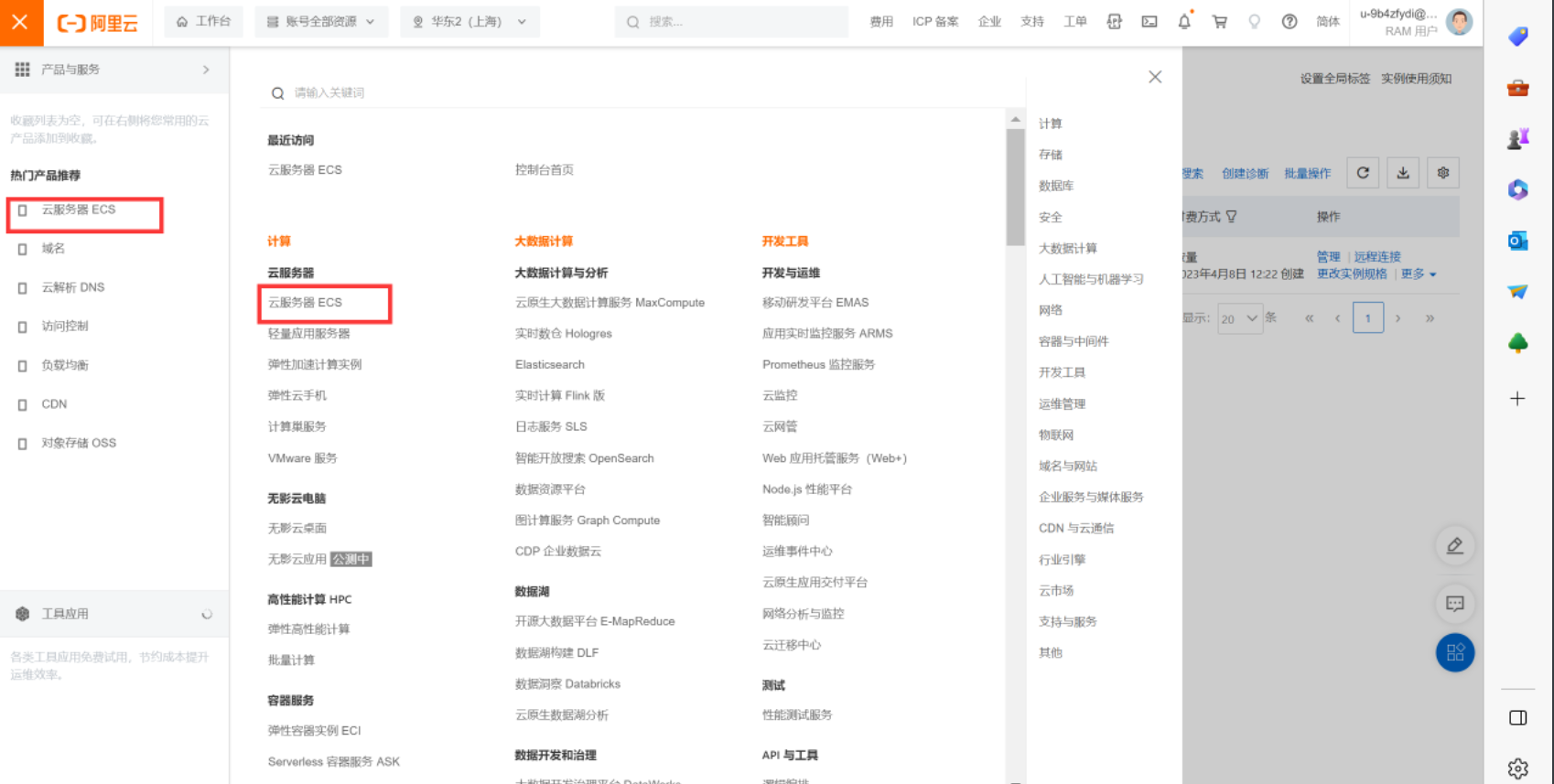Toggle favorite for 负载均衡
This screenshot has width=1554, height=784.
(x=22, y=366)
